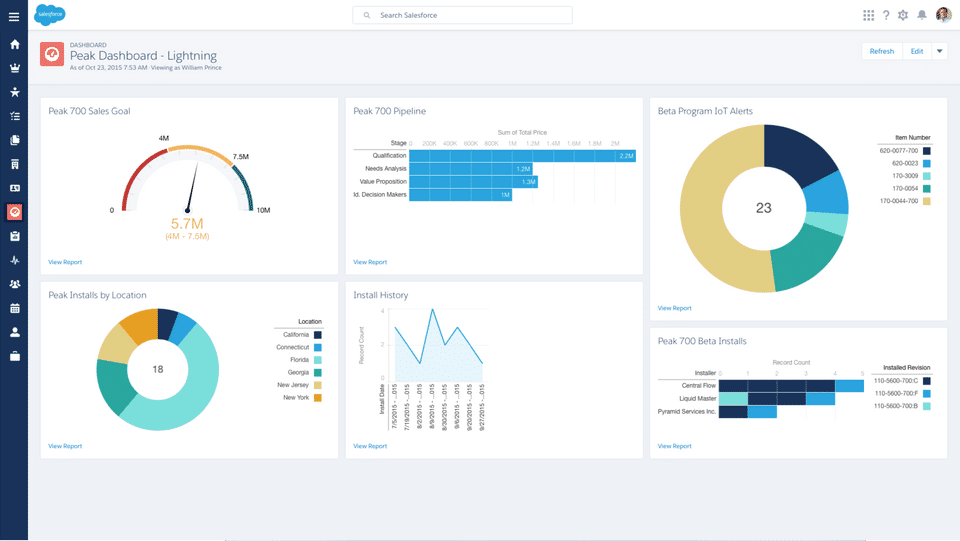Click the Refresh button
Screen dimensions: 960x541
[x=882, y=51]
